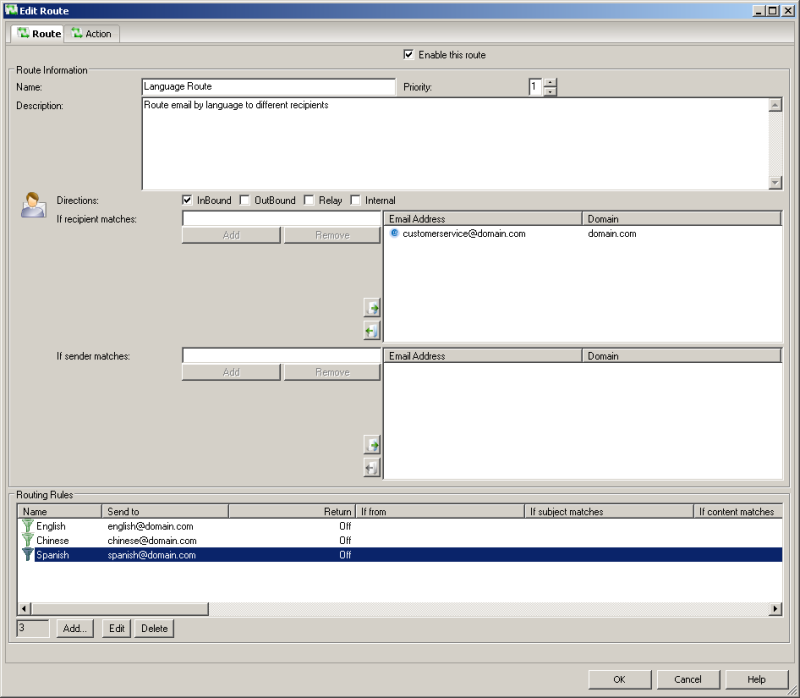800x698 pixels.
Task: Enable the OutBound direction checkbox
Action: (245, 200)
